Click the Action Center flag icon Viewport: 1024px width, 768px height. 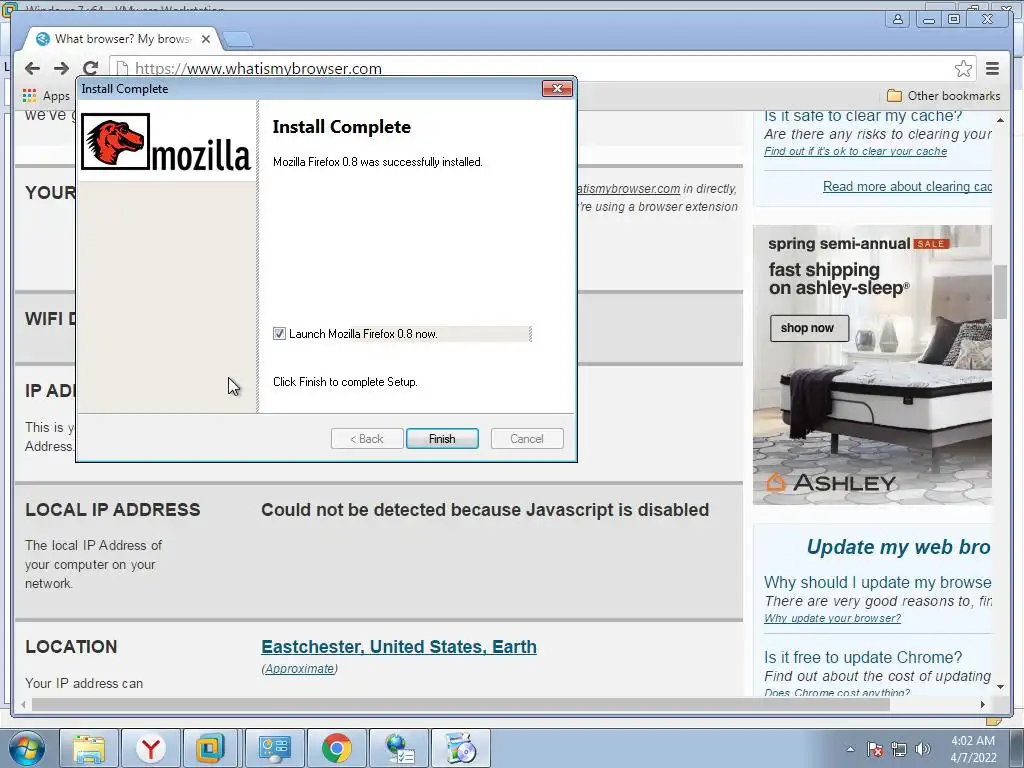pyautogui.click(x=875, y=749)
